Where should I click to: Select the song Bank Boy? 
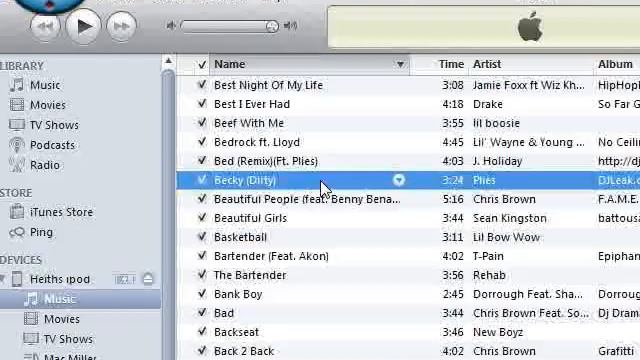[238, 294]
